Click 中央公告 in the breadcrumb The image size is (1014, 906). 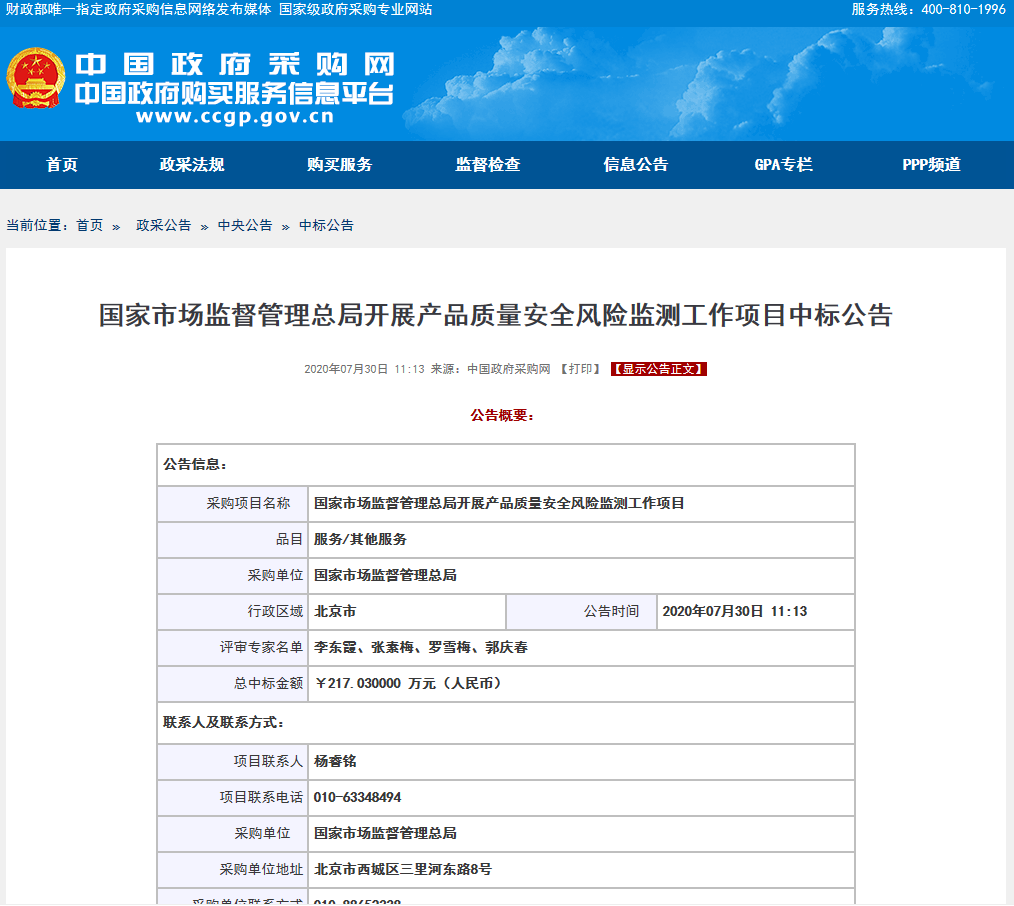[x=244, y=225]
